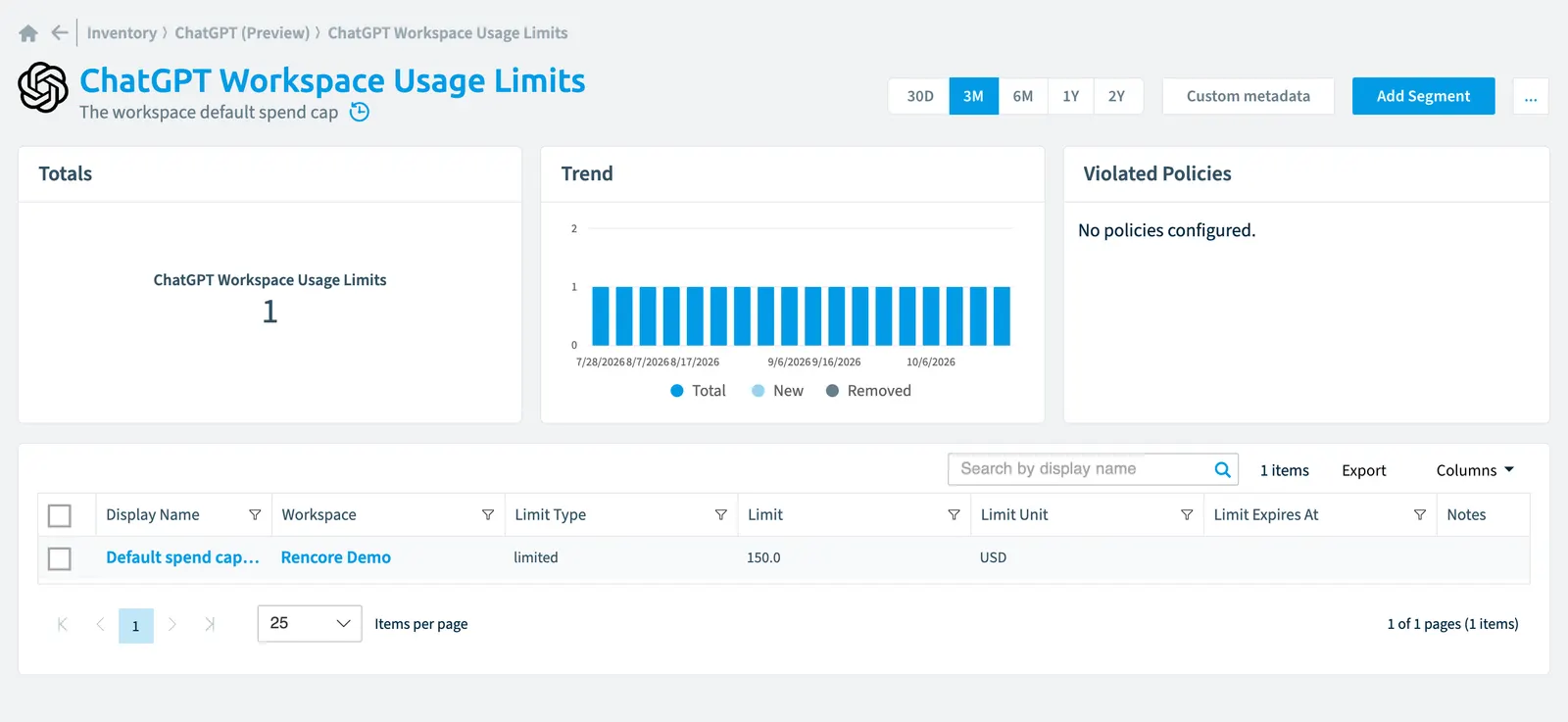This screenshot has height=722, width=1568.
Task: Filter the Display Name column
Action: (x=255, y=514)
